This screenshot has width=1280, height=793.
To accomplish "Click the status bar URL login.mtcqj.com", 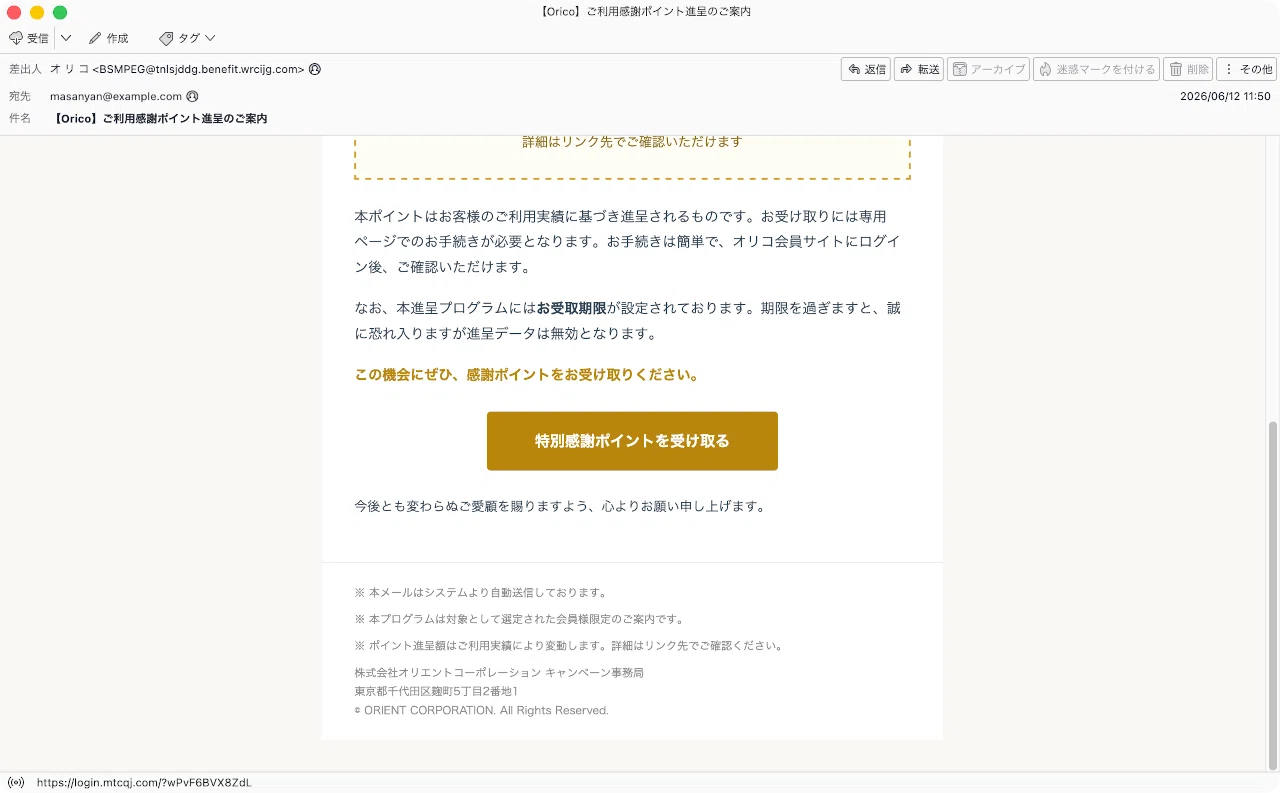I will pyautogui.click(x=144, y=782).
